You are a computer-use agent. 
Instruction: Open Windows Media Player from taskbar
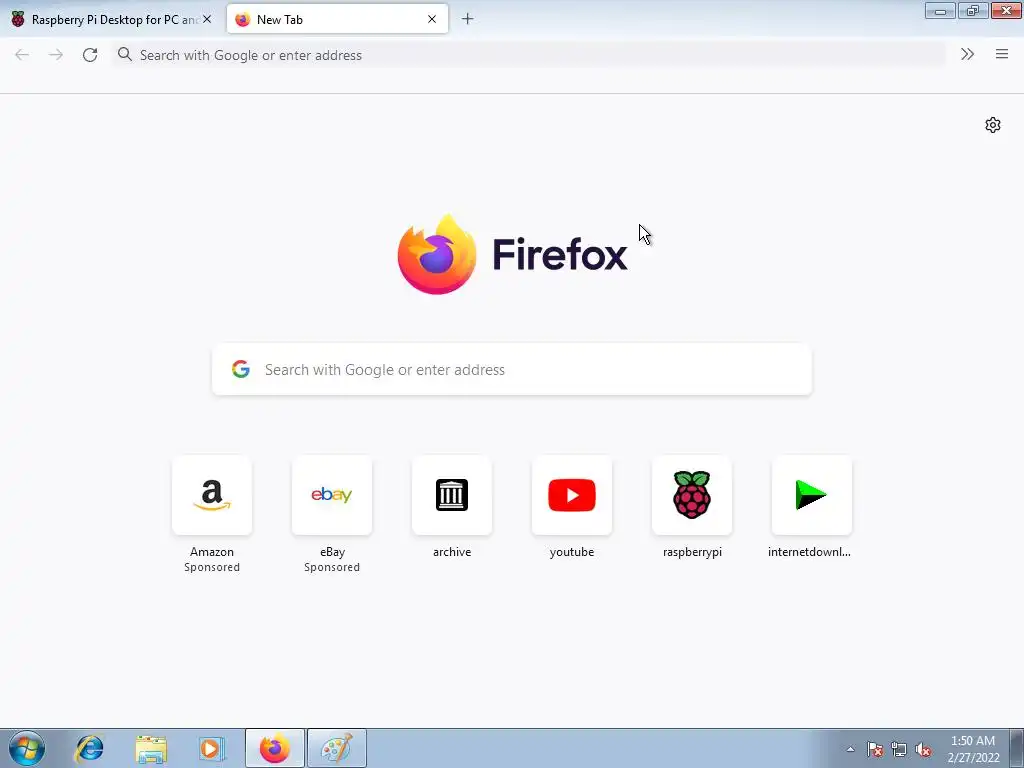(x=212, y=748)
